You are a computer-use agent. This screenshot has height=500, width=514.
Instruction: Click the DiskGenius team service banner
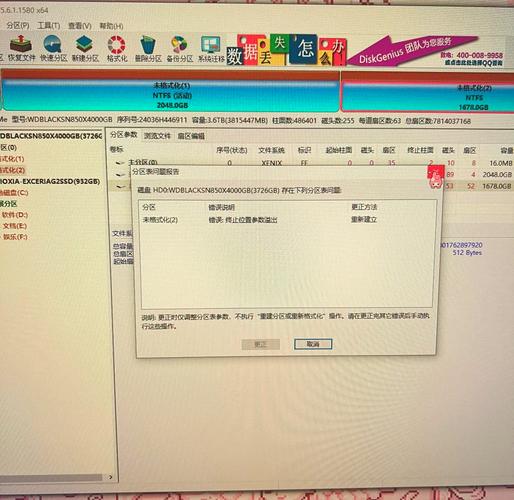[425, 51]
